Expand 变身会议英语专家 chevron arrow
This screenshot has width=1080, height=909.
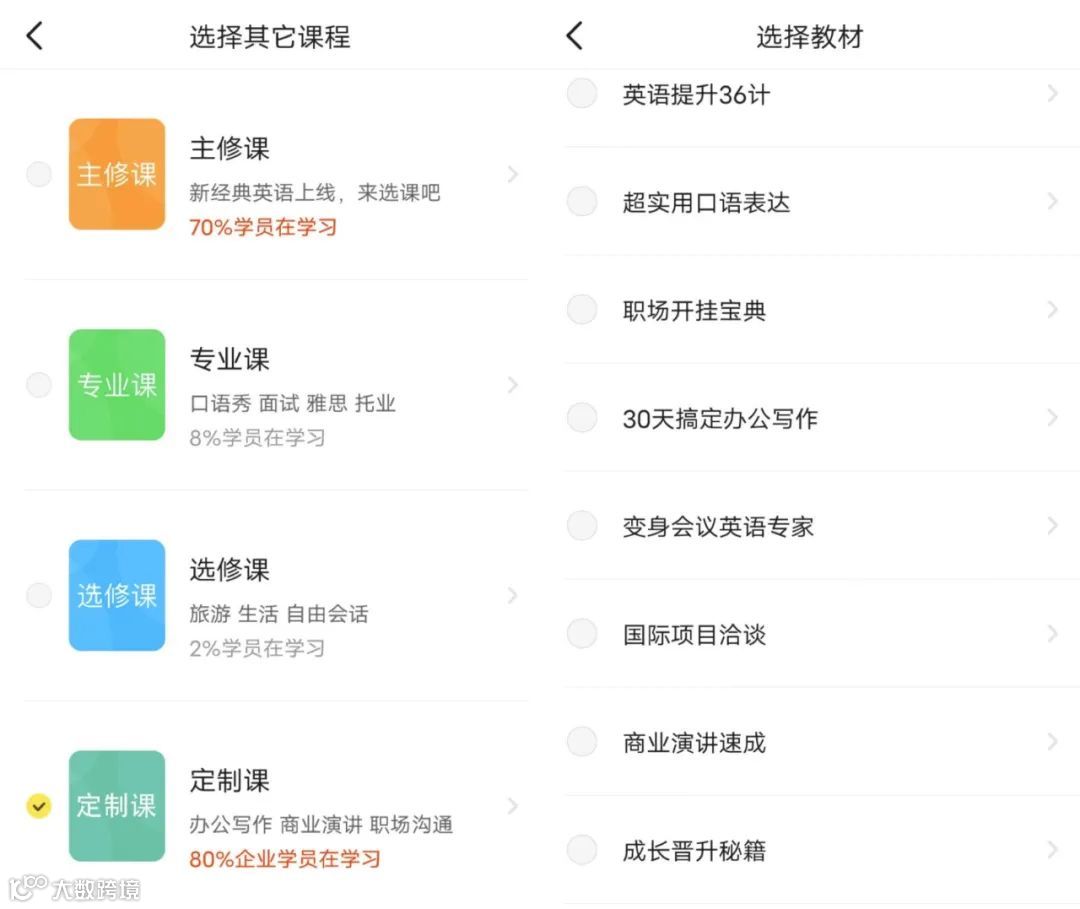[1052, 526]
